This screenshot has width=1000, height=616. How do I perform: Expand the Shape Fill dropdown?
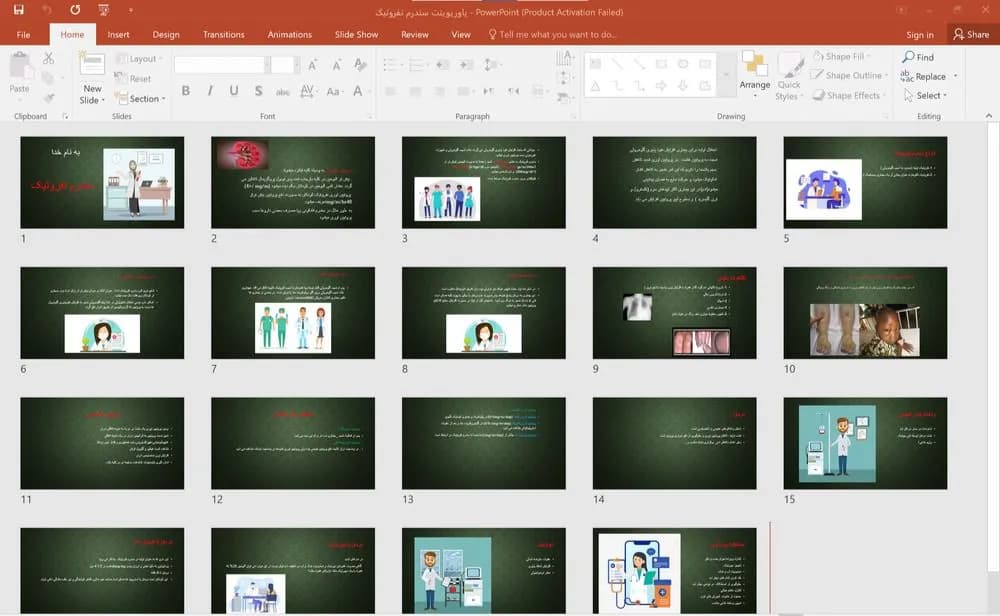[x=868, y=56]
